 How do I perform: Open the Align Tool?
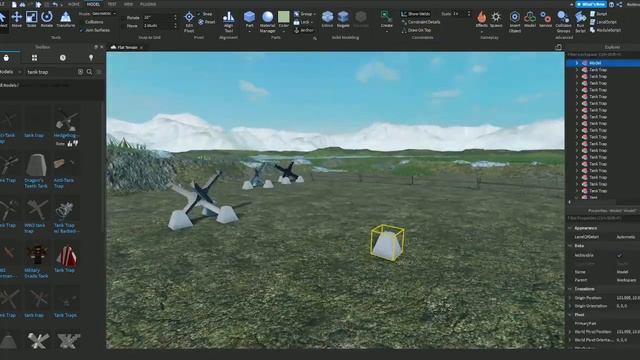229,22
